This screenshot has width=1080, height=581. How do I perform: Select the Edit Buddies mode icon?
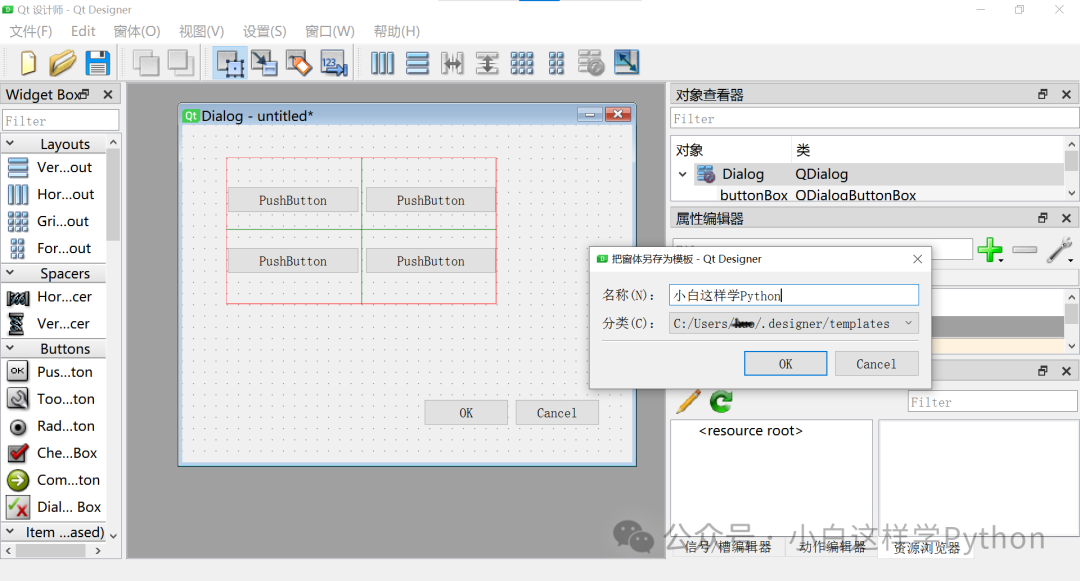coord(299,63)
